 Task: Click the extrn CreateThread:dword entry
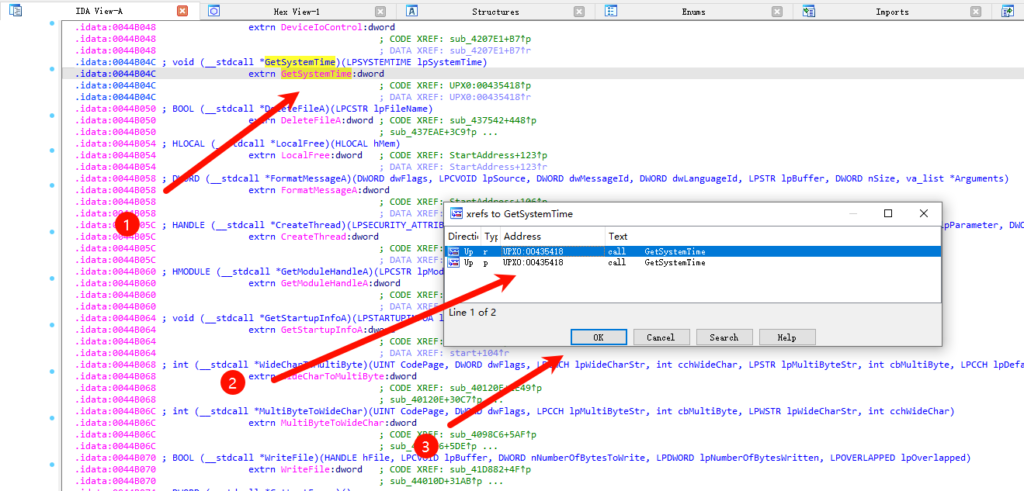(313, 236)
